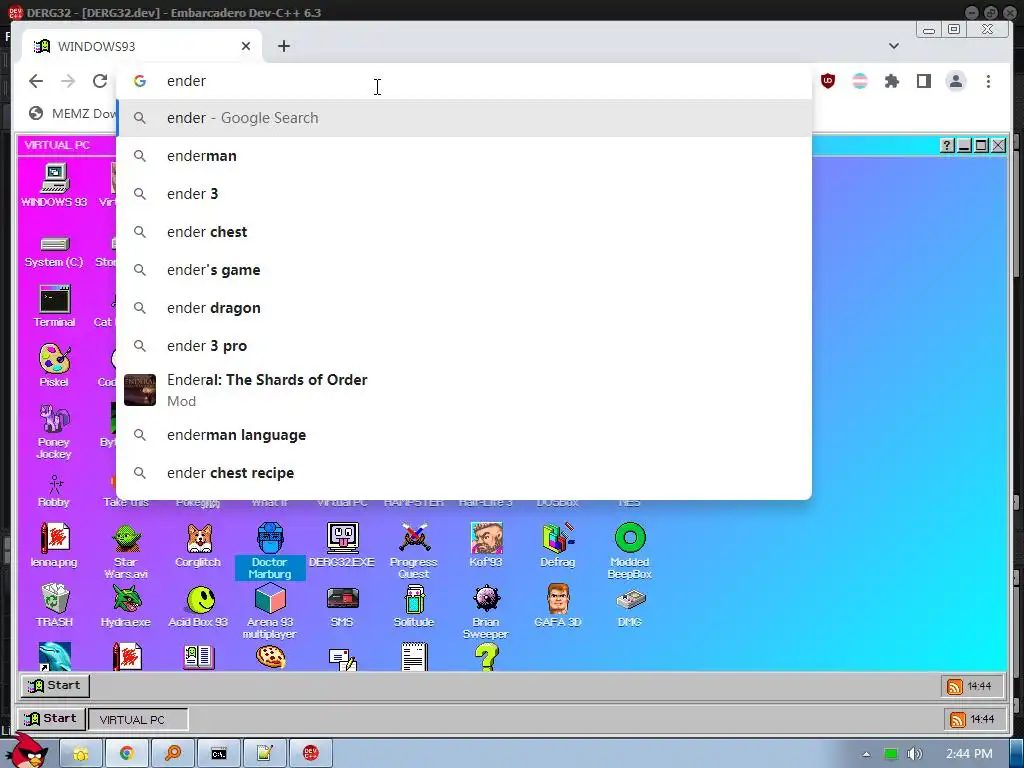Open the RSS feed icon in outer taskbar
The image size is (1024, 768).
pyautogui.click(x=957, y=719)
